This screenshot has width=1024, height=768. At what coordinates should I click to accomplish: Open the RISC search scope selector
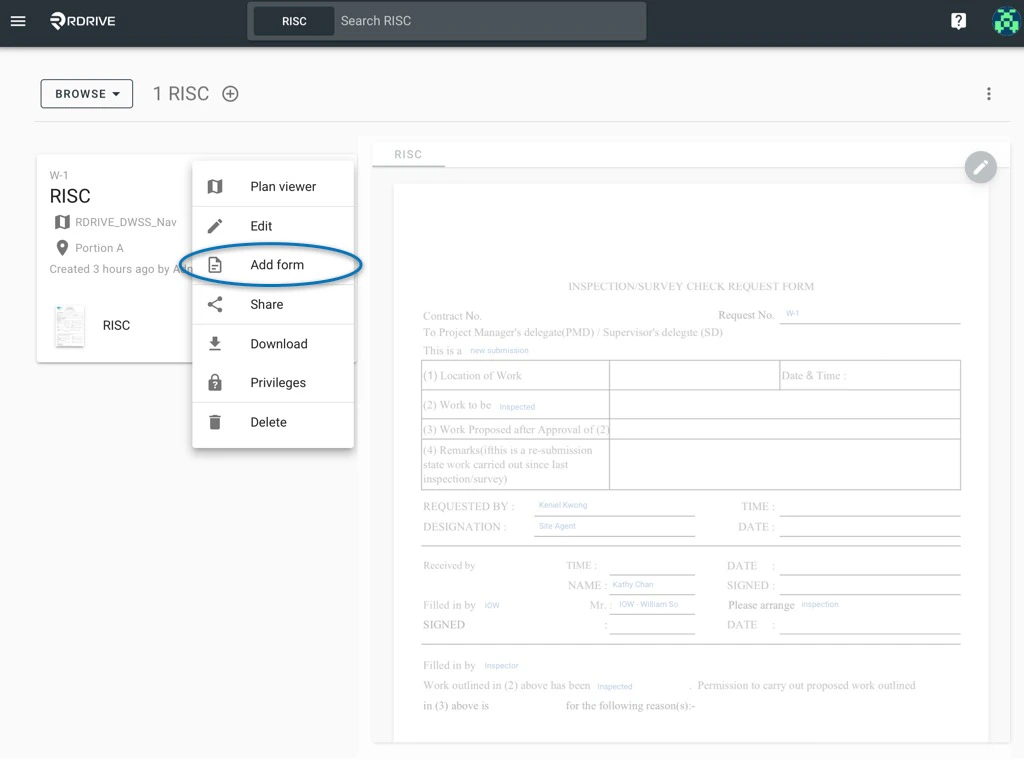coord(293,20)
